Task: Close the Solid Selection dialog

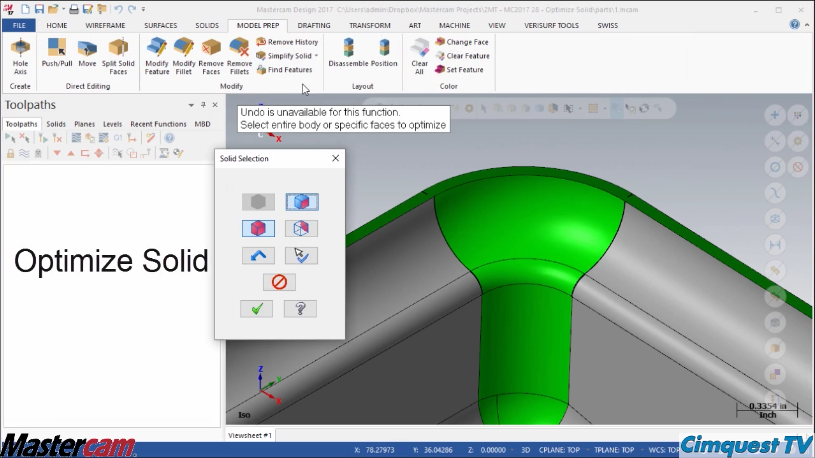Action: click(x=335, y=158)
